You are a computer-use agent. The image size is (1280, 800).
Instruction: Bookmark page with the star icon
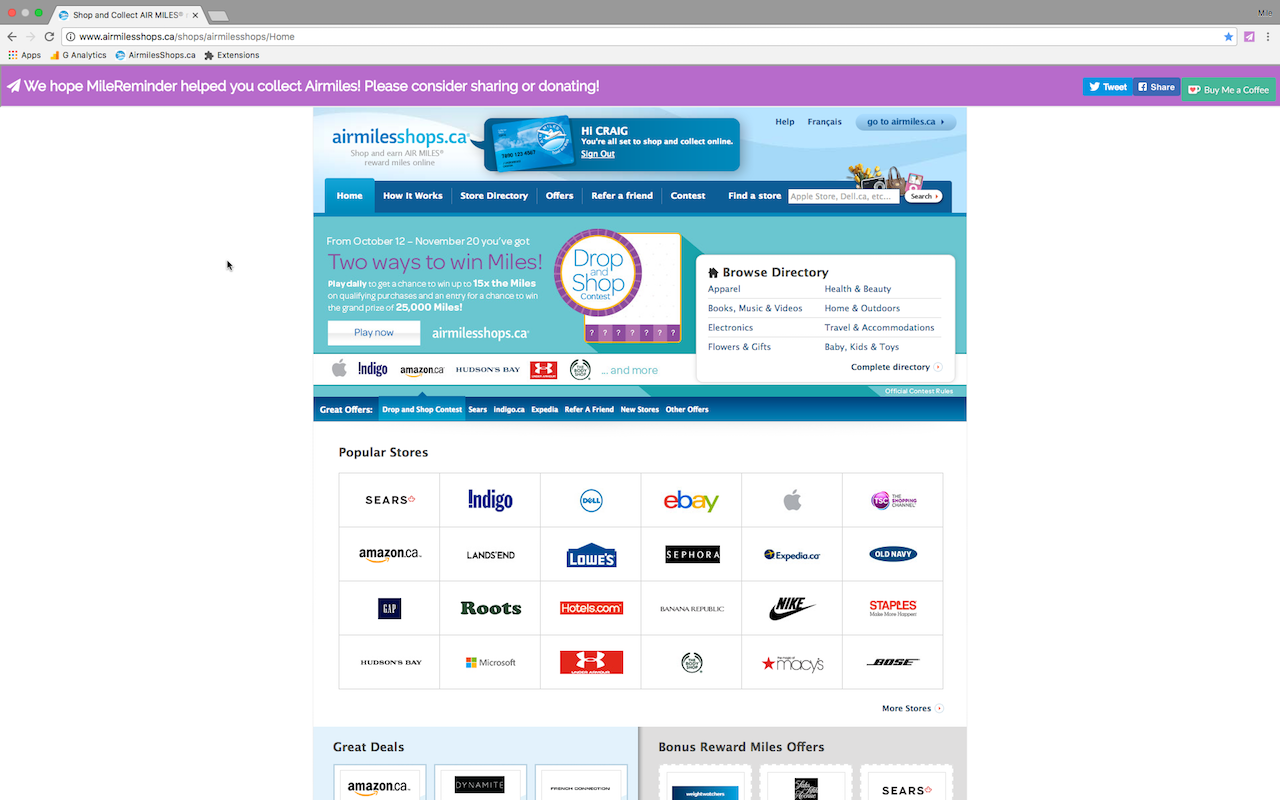pyautogui.click(x=1229, y=37)
